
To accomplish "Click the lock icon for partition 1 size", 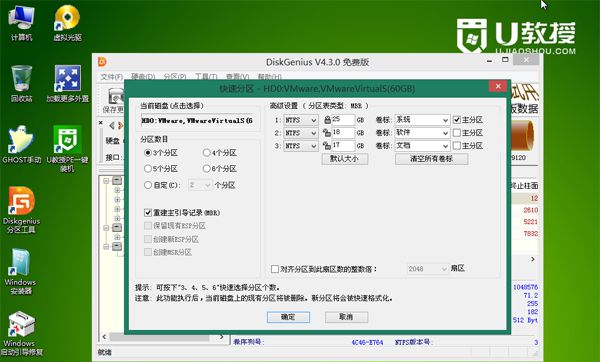I will coord(327,120).
